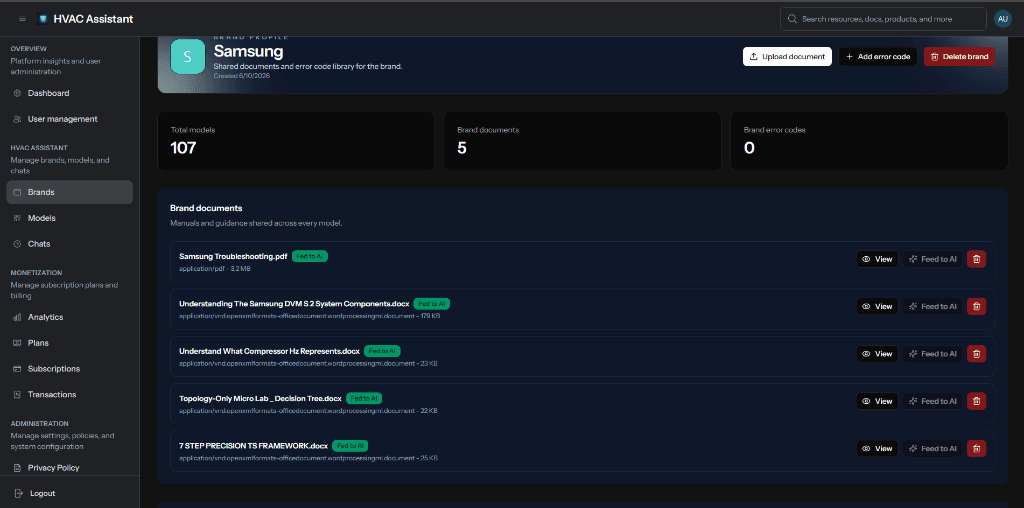Click the Brand documents section heading
Viewport: 1024px width, 508px height.
pyautogui.click(x=206, y=208)
